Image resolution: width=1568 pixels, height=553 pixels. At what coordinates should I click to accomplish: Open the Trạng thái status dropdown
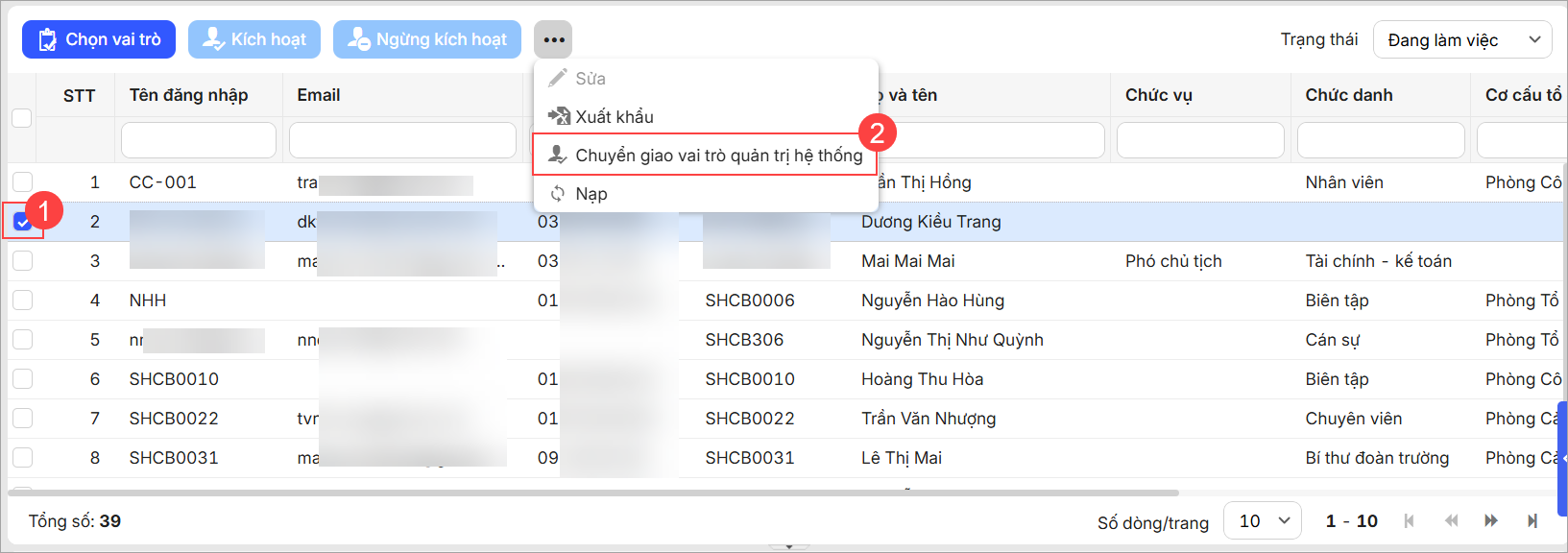click(1461, 40)
